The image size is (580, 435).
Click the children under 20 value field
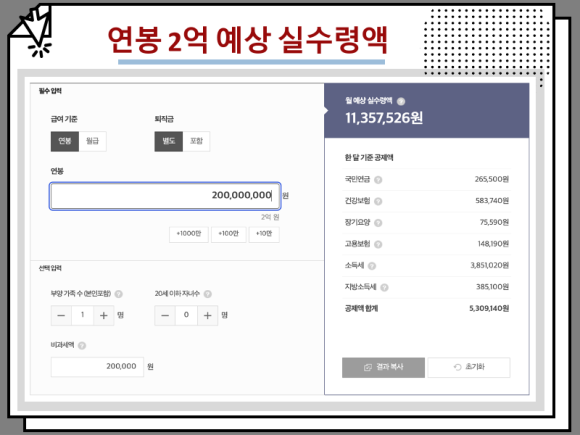pyautogui.click(x=186, y=316)
